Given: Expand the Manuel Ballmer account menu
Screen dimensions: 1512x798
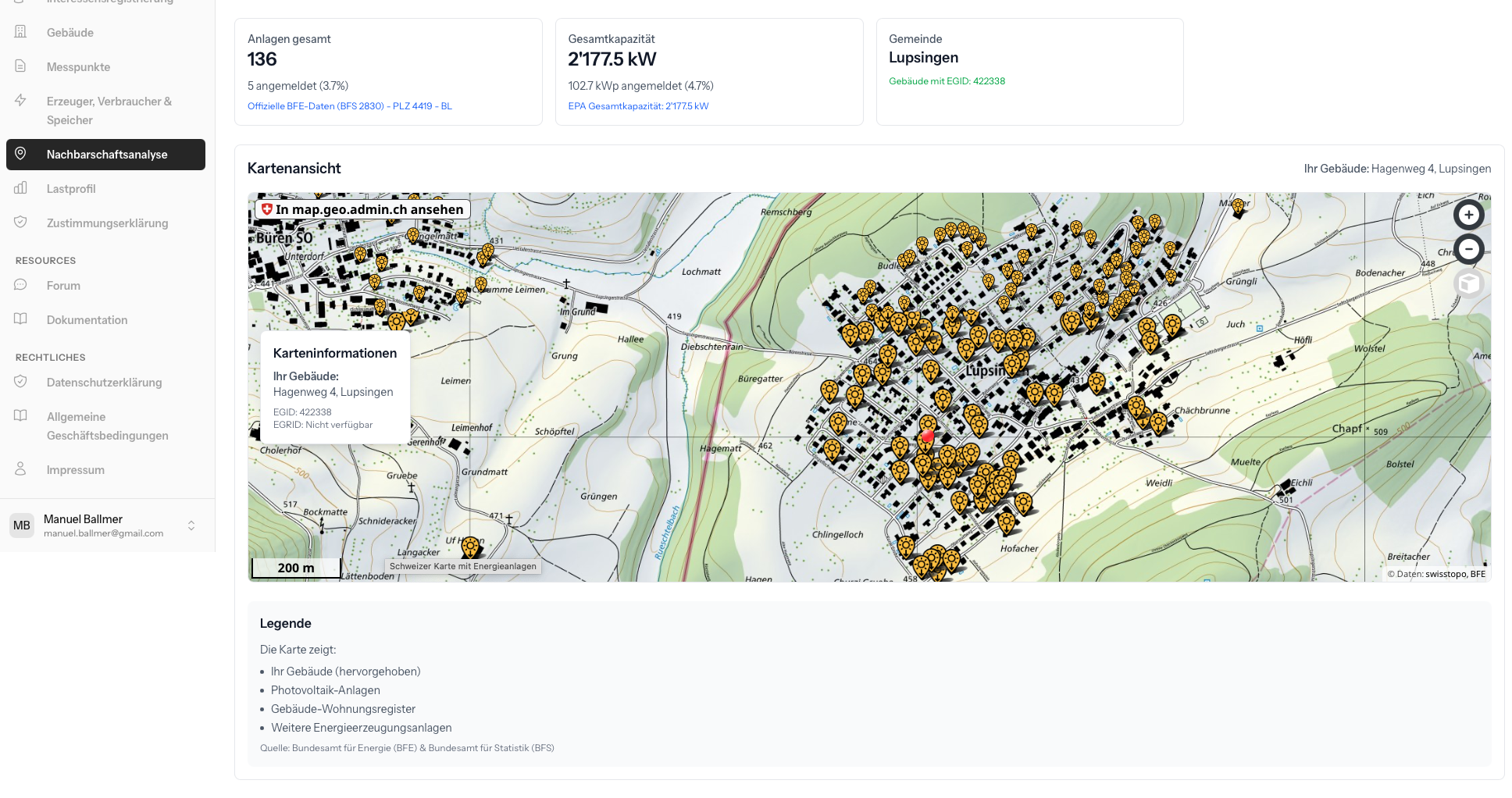Looking at the screenshot, I should [x=191, y=525].
